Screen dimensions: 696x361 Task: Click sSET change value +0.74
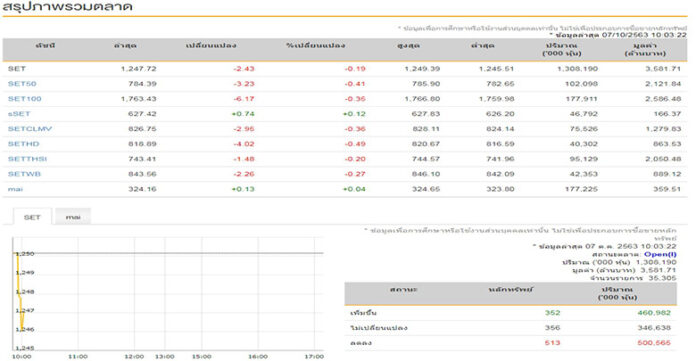pos(243,114)
